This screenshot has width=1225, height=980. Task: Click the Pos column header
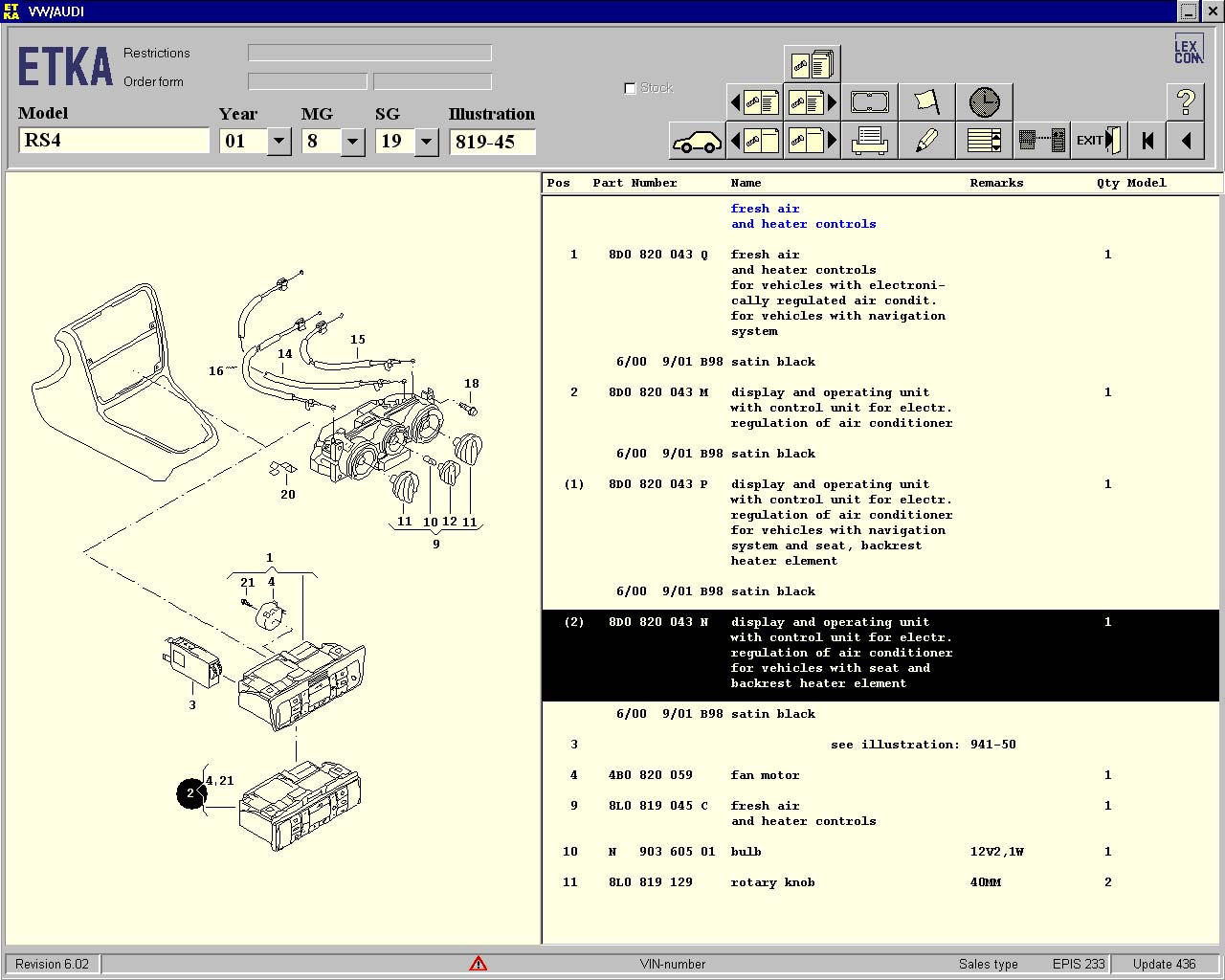559,183
